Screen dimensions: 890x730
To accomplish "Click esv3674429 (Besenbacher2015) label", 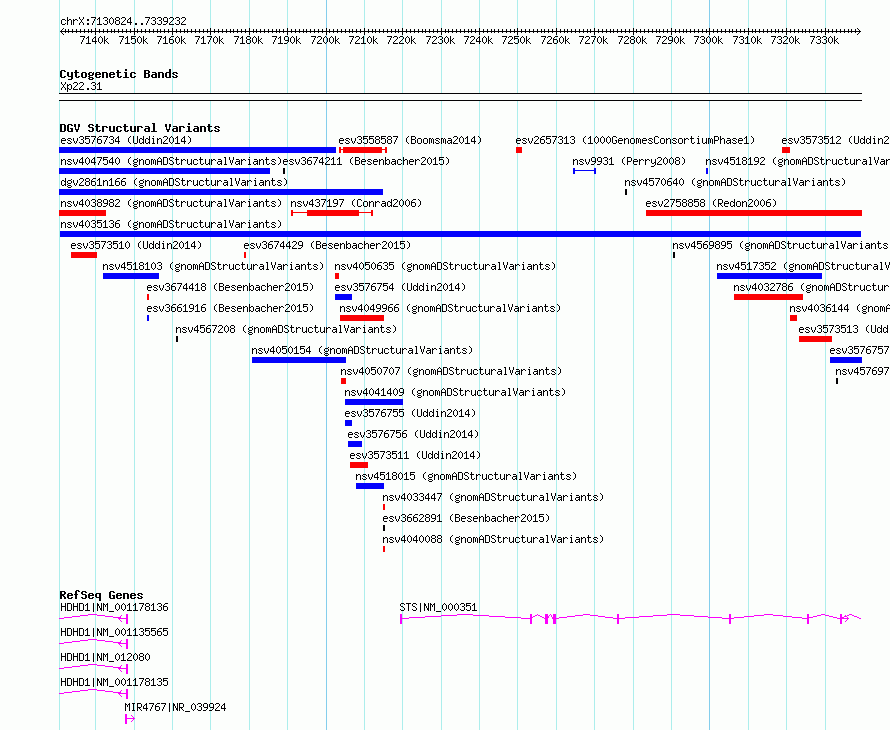I will 327,245.
